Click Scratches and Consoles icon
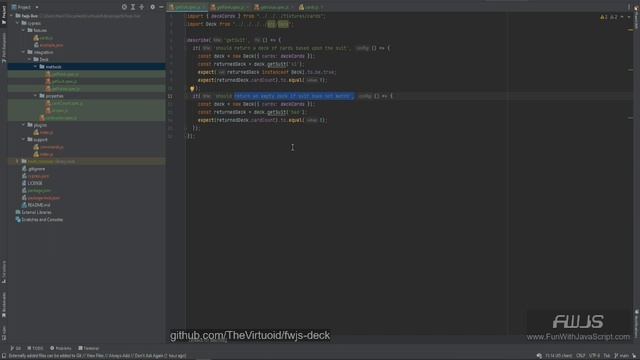The width and height of the screenshot is (640, 360). (x=18, y=220)
